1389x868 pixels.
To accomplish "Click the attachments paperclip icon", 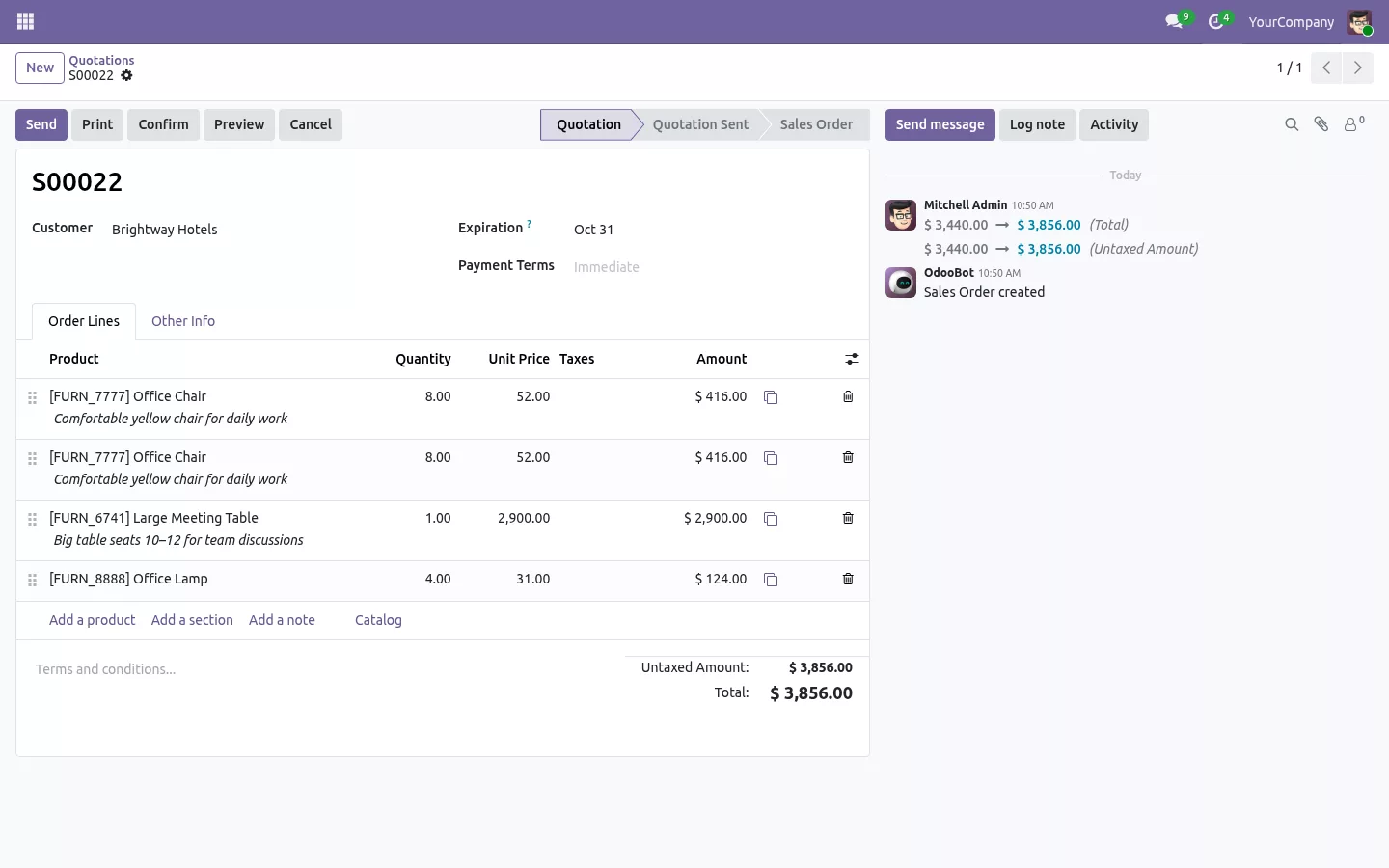I will pos(1321,124).
